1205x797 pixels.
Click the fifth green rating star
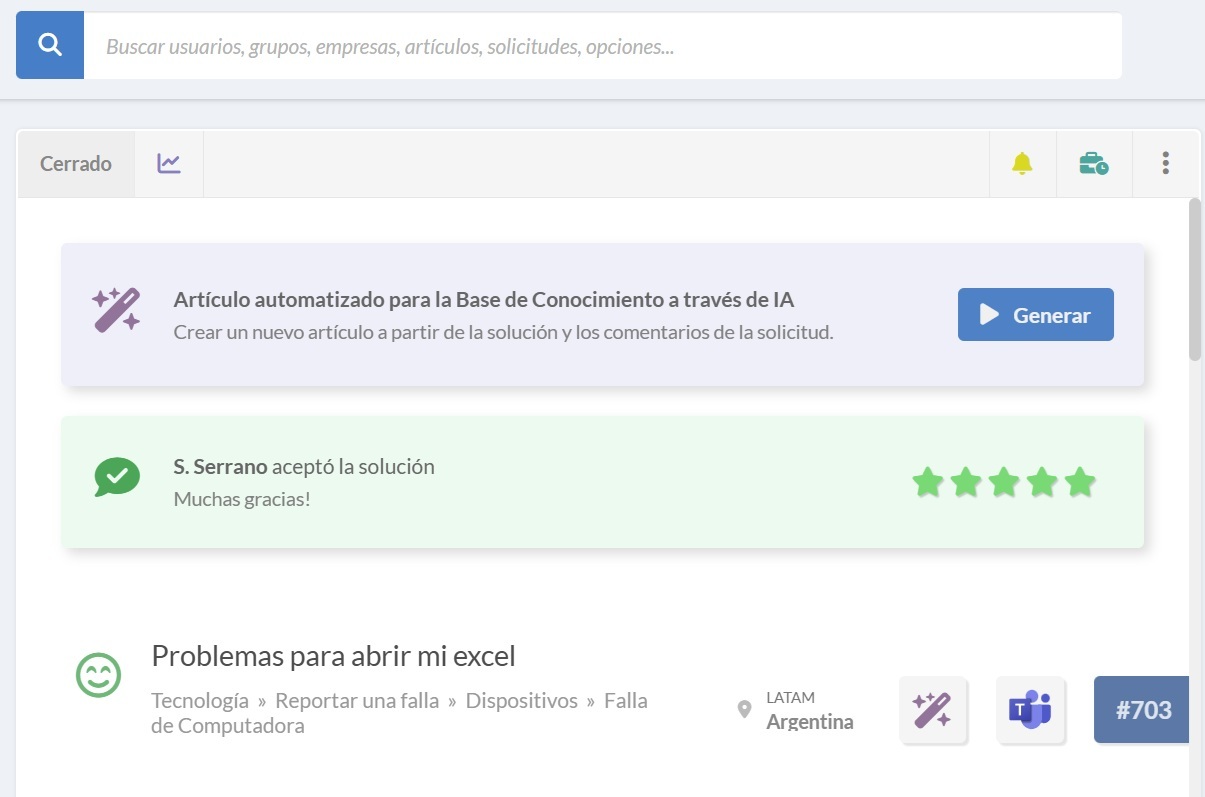[x=1080, y=482]
